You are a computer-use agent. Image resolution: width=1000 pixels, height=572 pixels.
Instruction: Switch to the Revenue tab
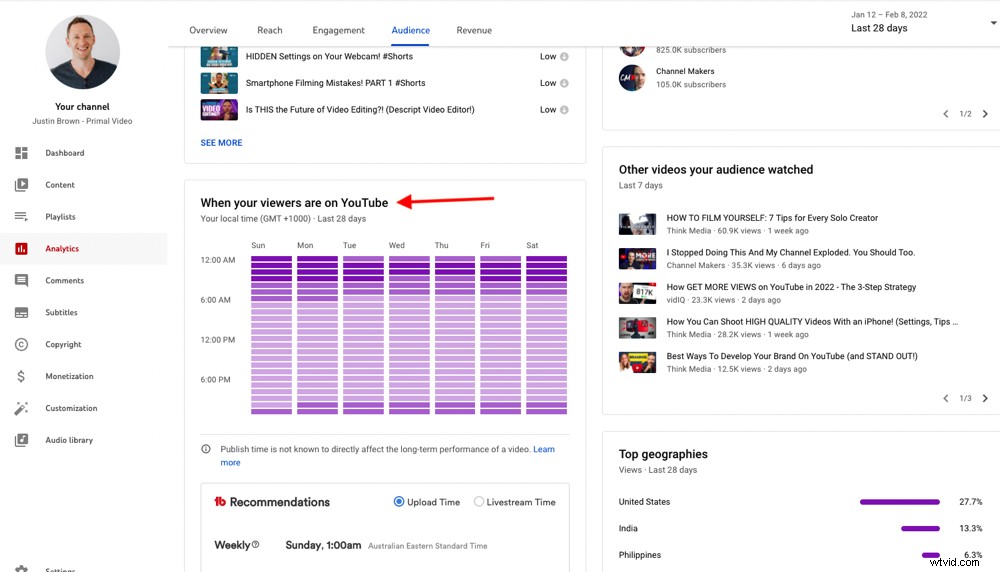click(474, 30)
